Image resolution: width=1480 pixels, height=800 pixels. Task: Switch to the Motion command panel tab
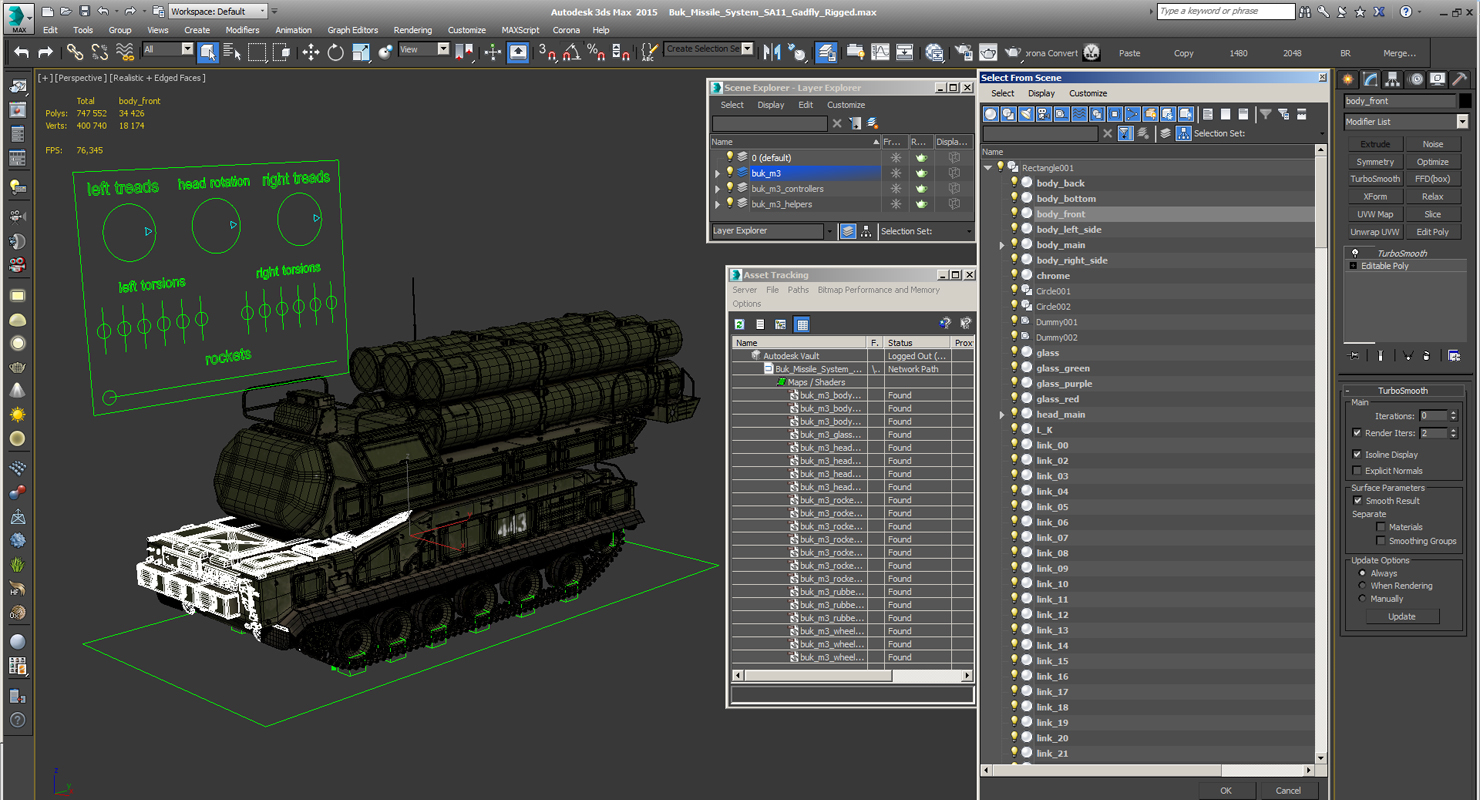coord(1415,79)
